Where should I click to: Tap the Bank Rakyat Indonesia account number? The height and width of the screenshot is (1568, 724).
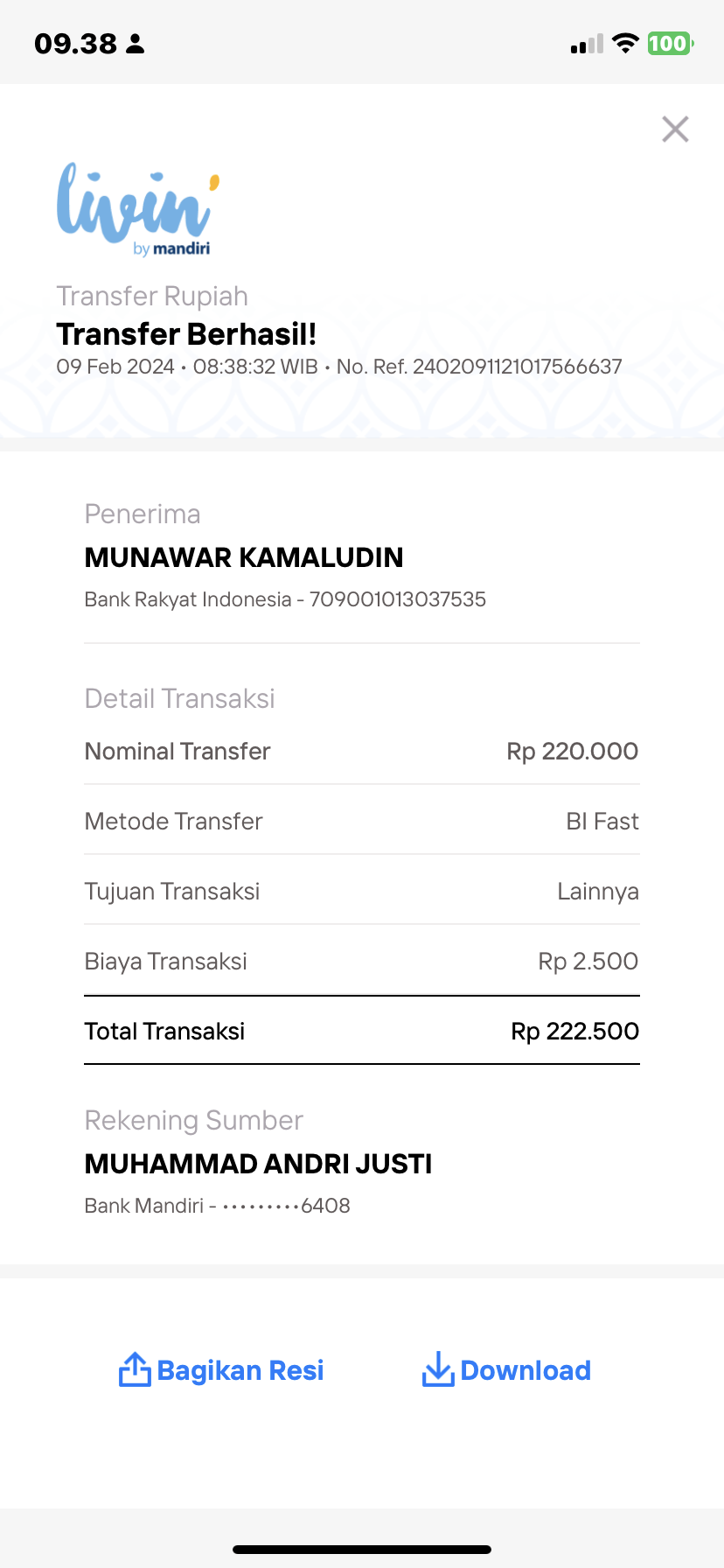click(x=398, y=599)
